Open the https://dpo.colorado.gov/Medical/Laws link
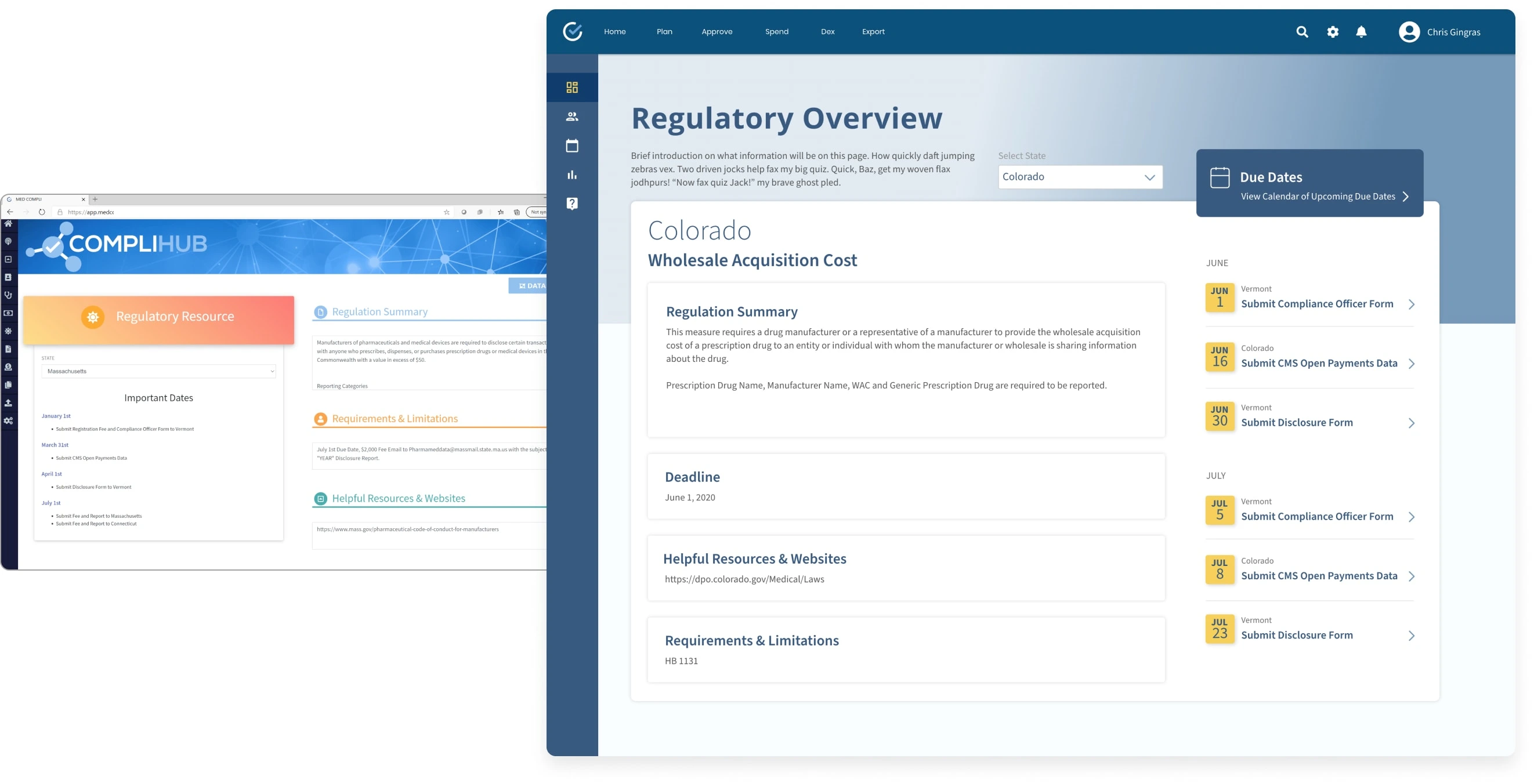The width and height of the screenshot is (1534, 784). (744, 579)
